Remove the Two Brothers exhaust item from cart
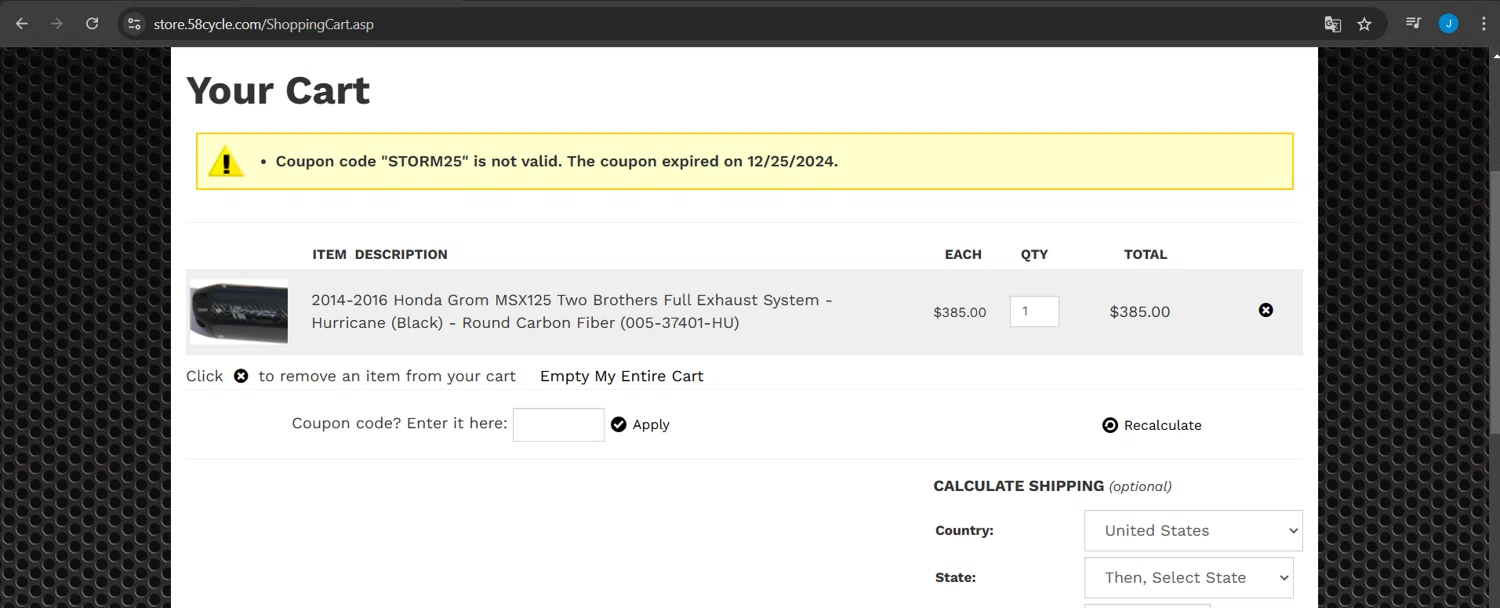The height and width of the screenshot is (608, 1500). click(x=1266, y=310)
